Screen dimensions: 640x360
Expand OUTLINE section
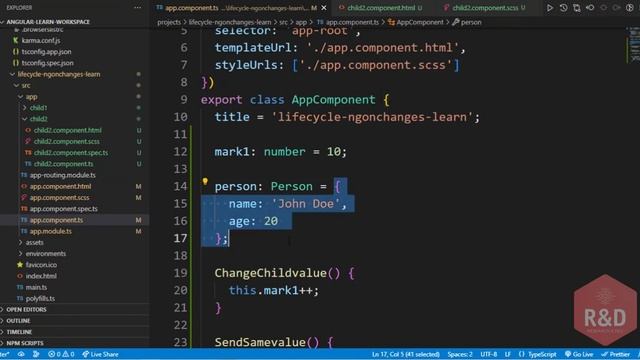(18, 321)
